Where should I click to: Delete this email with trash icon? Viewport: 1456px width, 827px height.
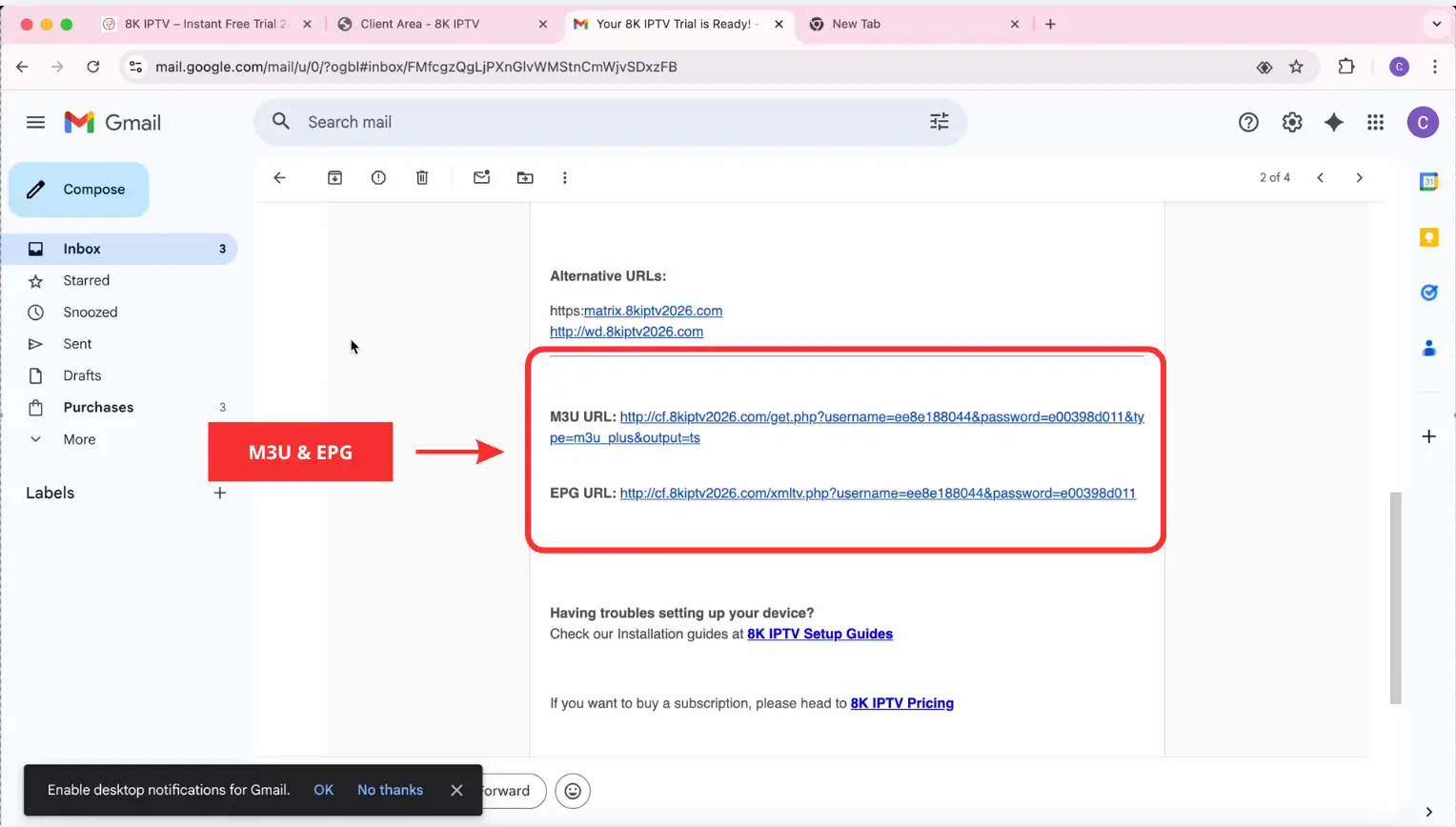[x=422, y=177]
